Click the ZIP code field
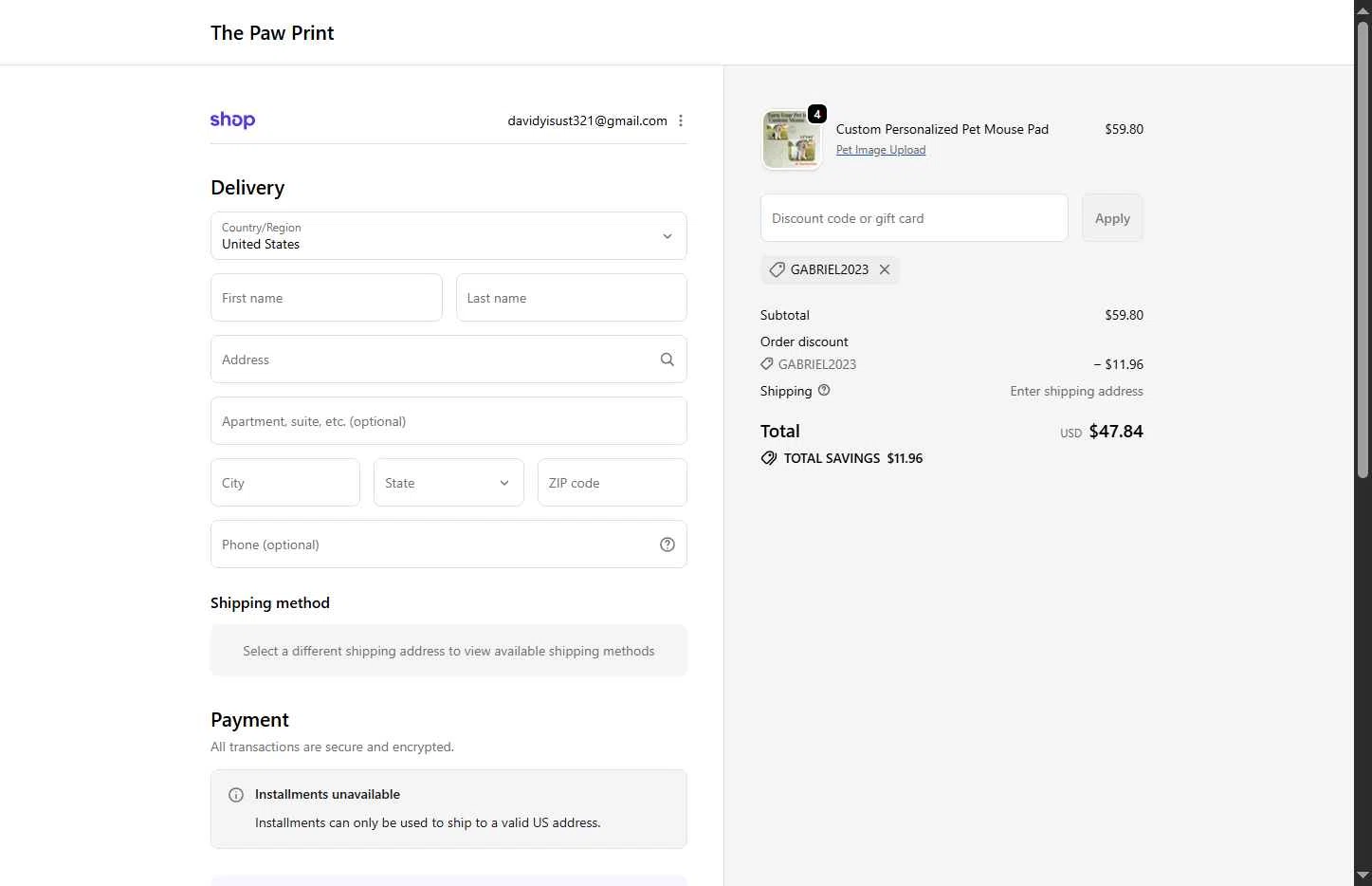 click(613, 483)
